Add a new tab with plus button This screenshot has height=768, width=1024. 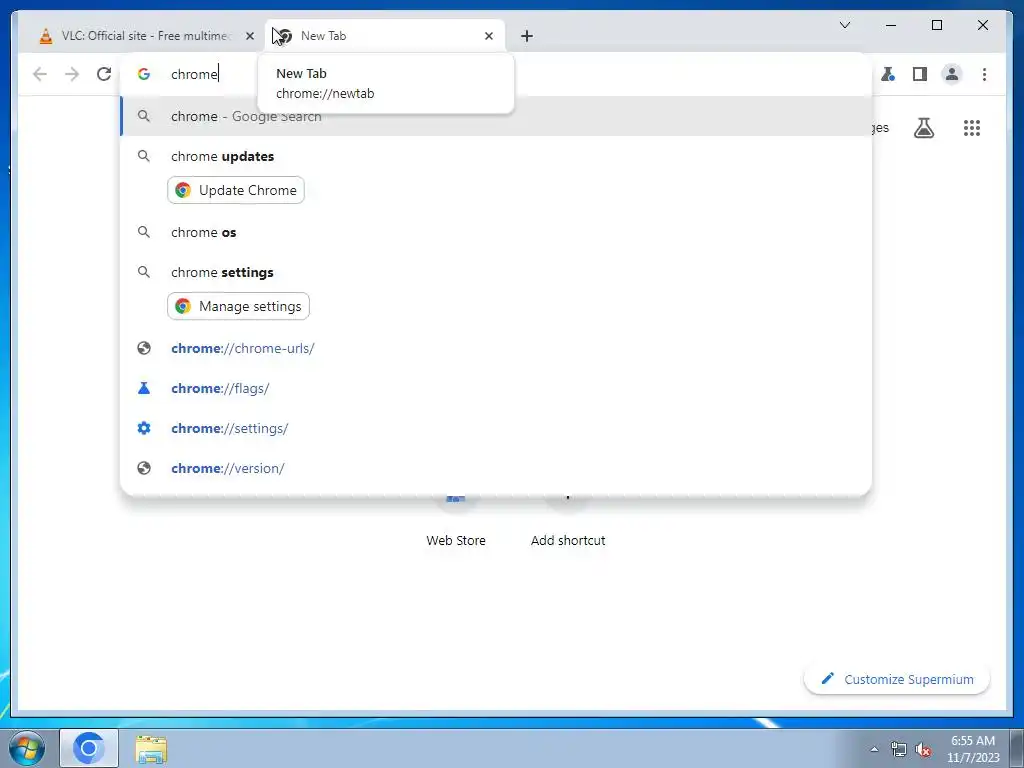[527, 36]
